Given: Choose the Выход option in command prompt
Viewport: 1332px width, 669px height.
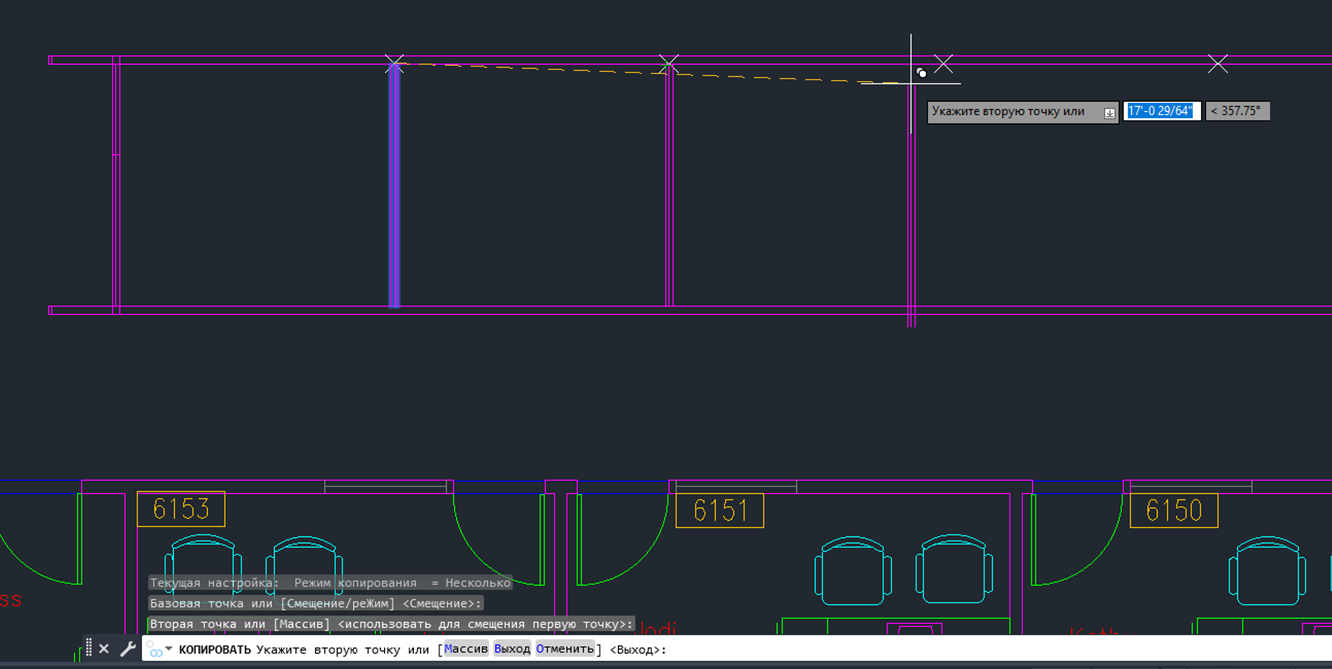Looking at the screenshot, I should tap(512, 649).
